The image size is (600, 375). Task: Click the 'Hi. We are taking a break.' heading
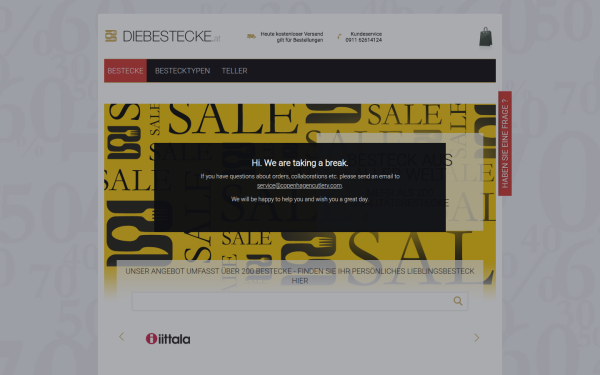[300, 163]
